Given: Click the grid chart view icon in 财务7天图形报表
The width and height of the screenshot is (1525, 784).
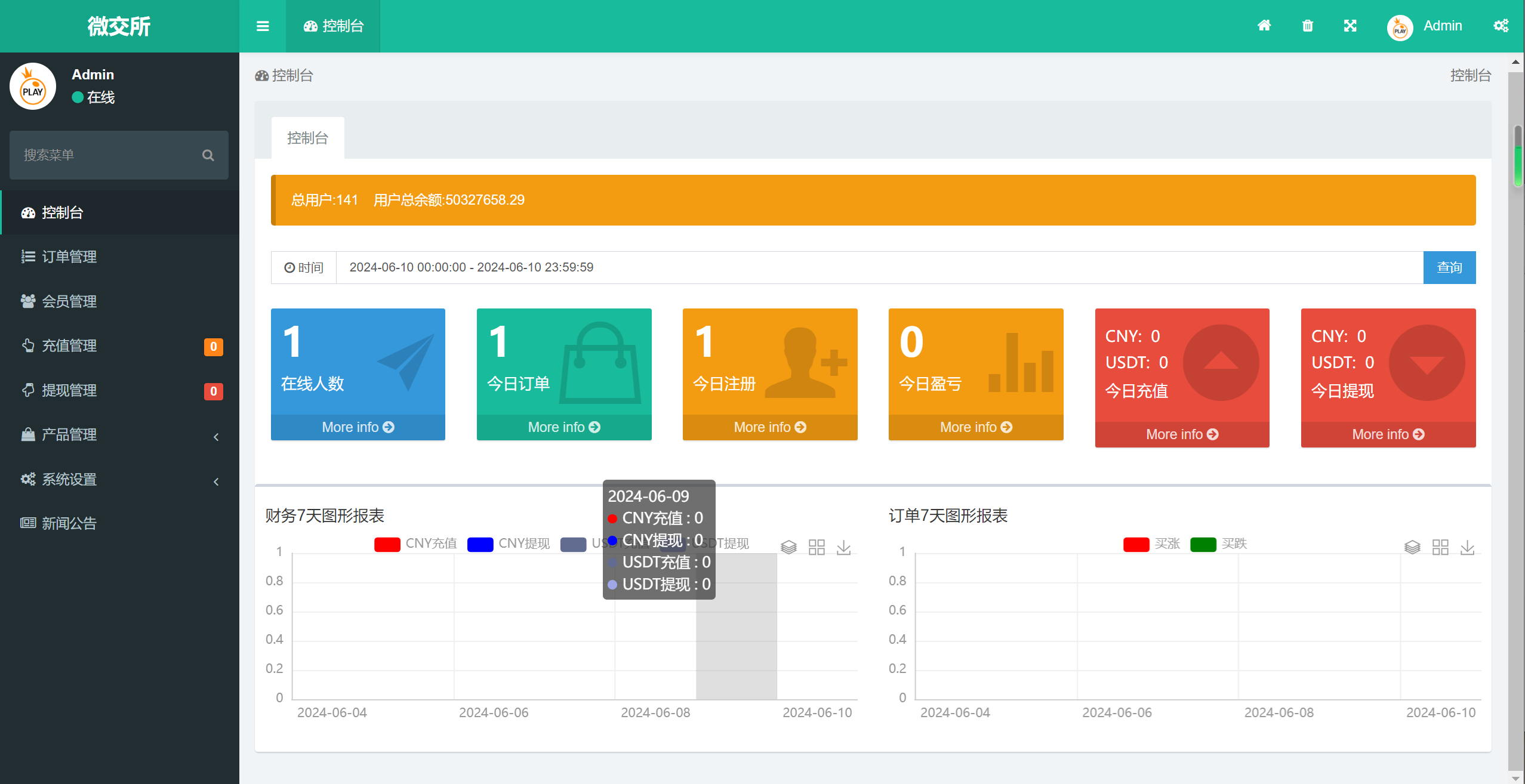Looking at the screenshot, I should (817, 545).
